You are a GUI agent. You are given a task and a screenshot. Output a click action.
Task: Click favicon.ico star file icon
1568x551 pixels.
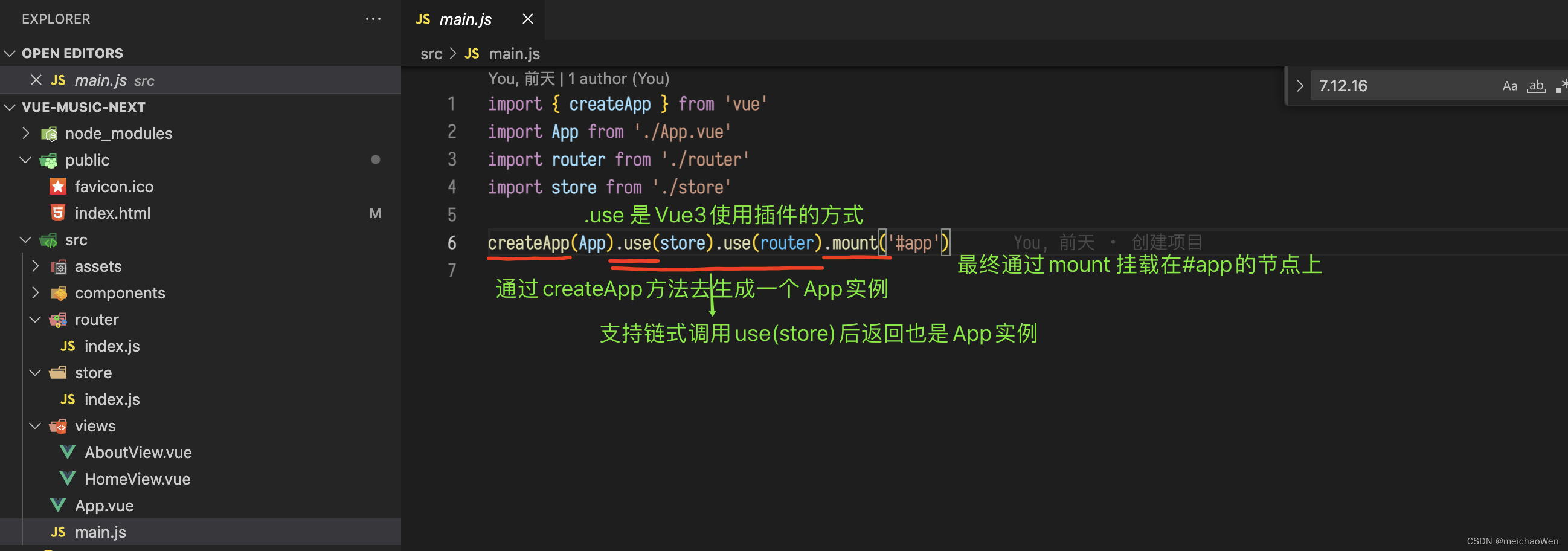(x=58, y=186)
